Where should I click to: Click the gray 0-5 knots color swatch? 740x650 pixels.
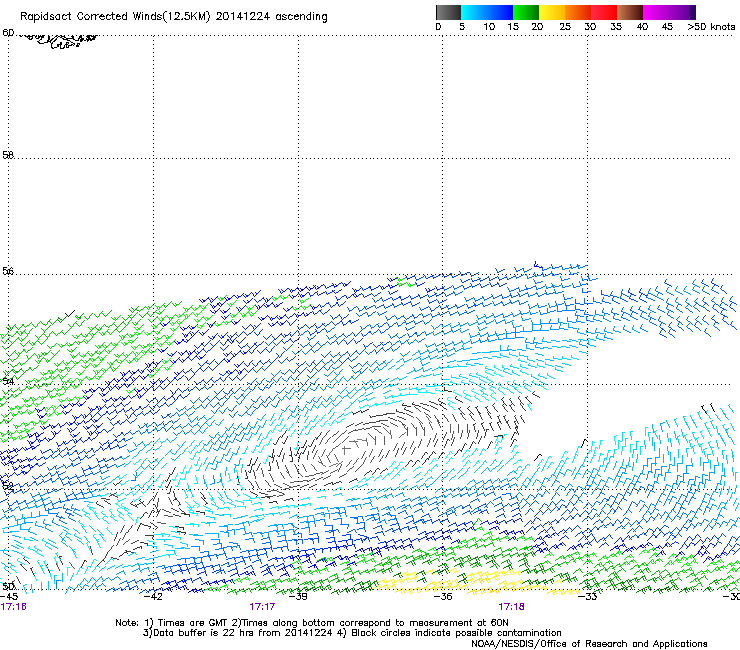(x=448, y=12)
